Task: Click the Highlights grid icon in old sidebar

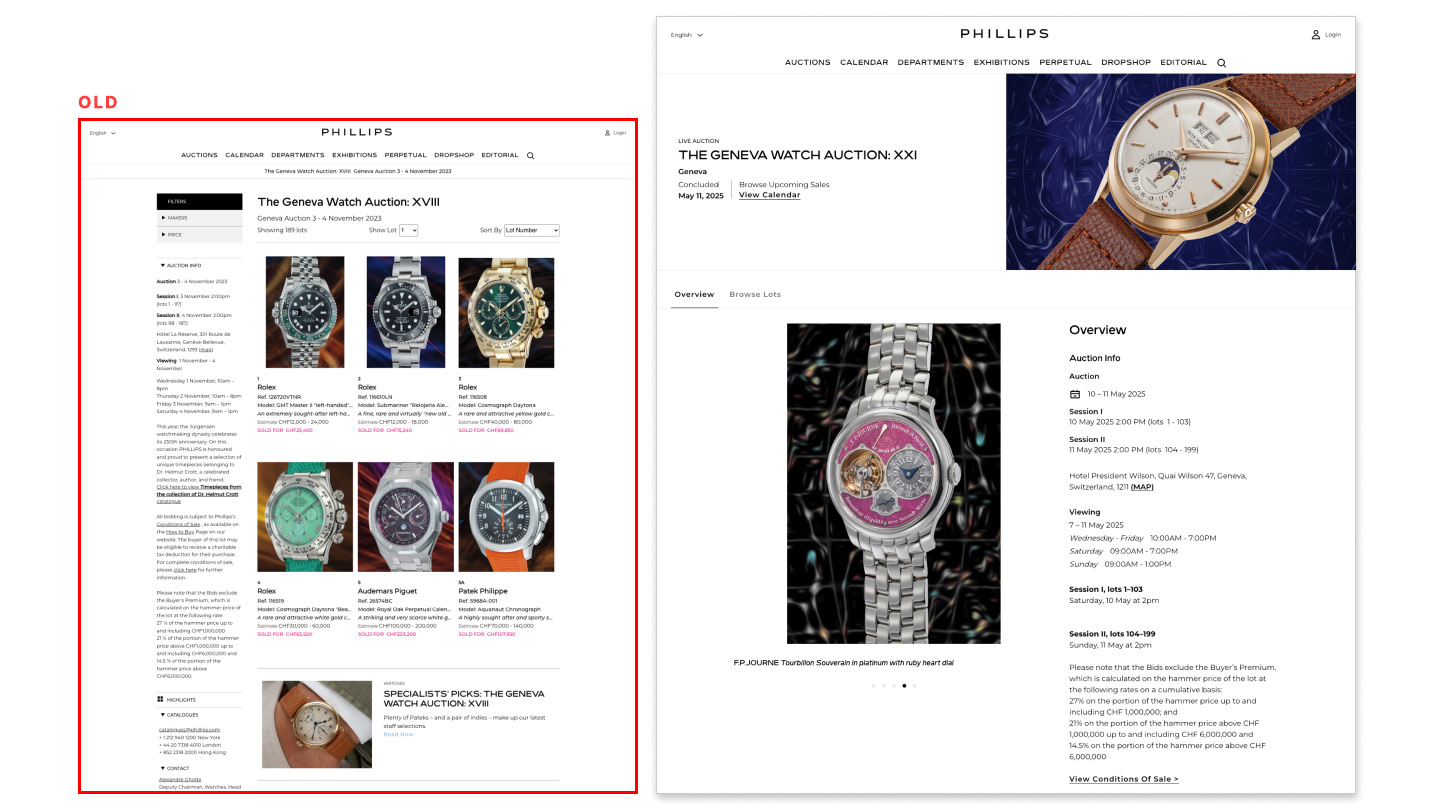Action: click(x=160, y=699)
